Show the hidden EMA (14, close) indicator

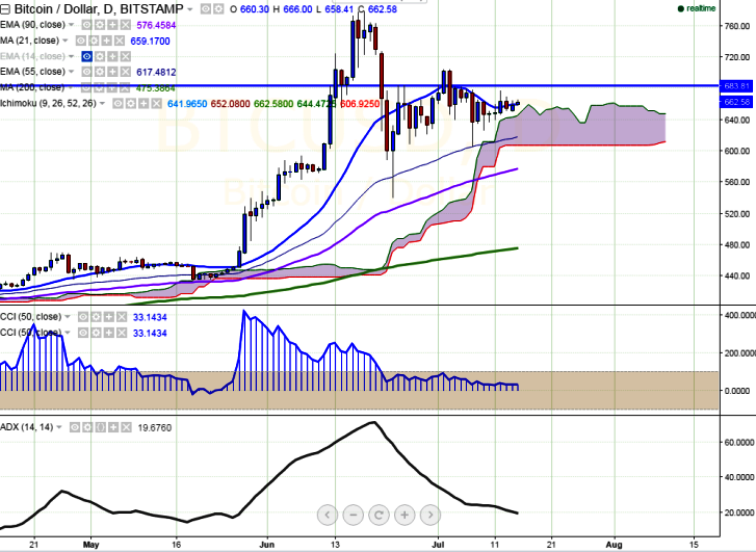(x=87, y=57)
